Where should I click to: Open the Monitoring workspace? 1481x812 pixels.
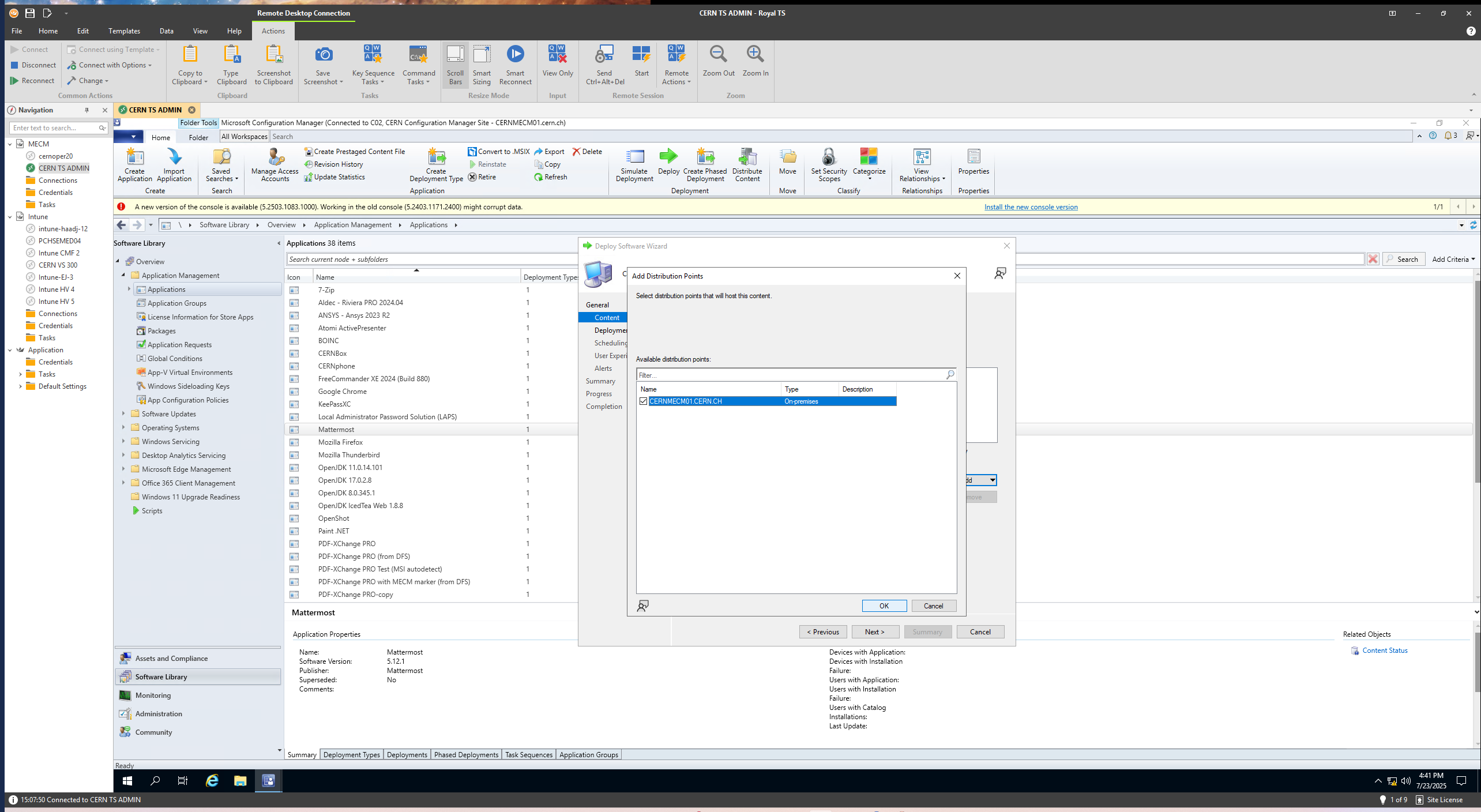point(198,696)
